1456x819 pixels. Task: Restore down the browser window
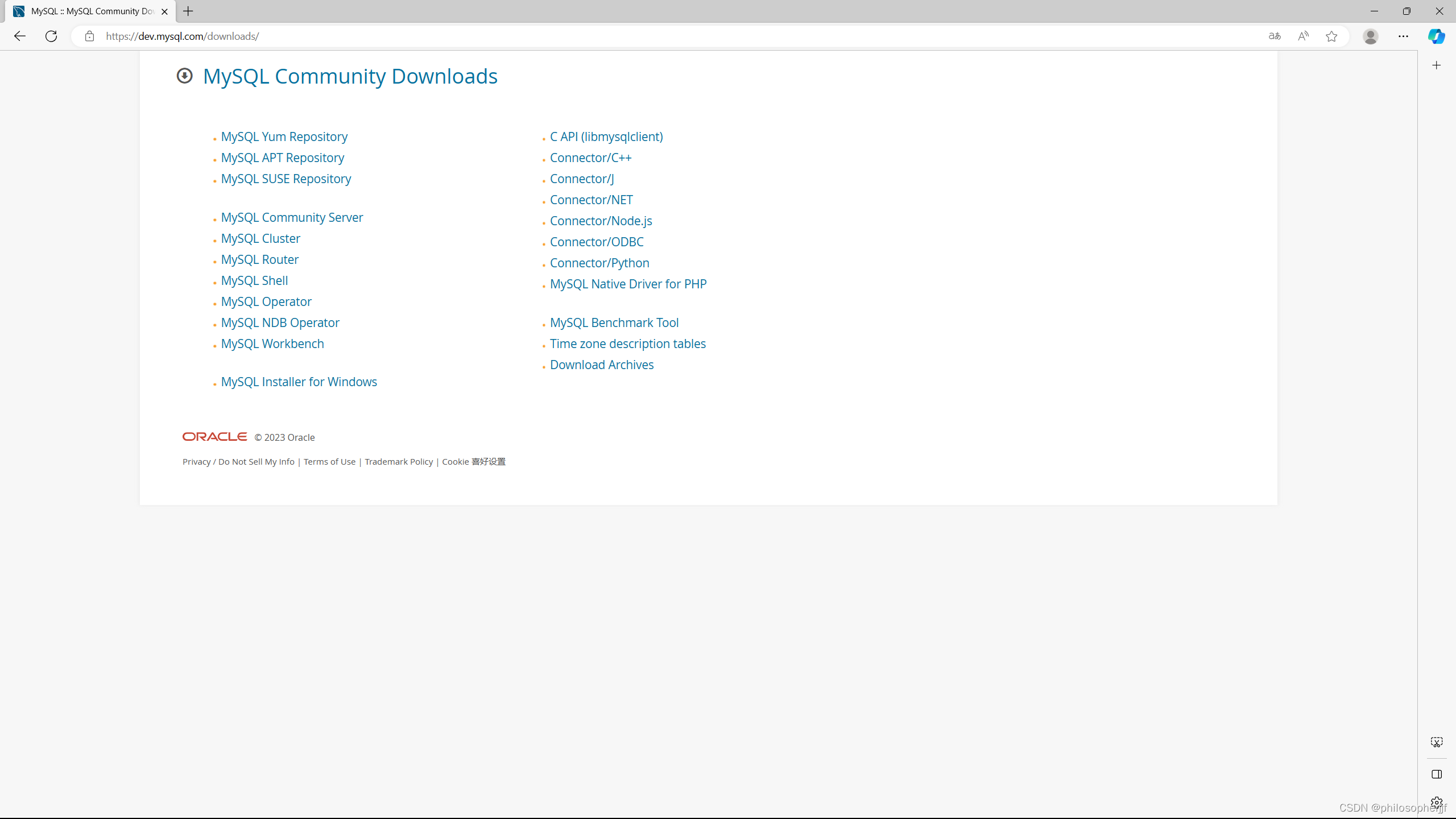(x=1407, y=11)
